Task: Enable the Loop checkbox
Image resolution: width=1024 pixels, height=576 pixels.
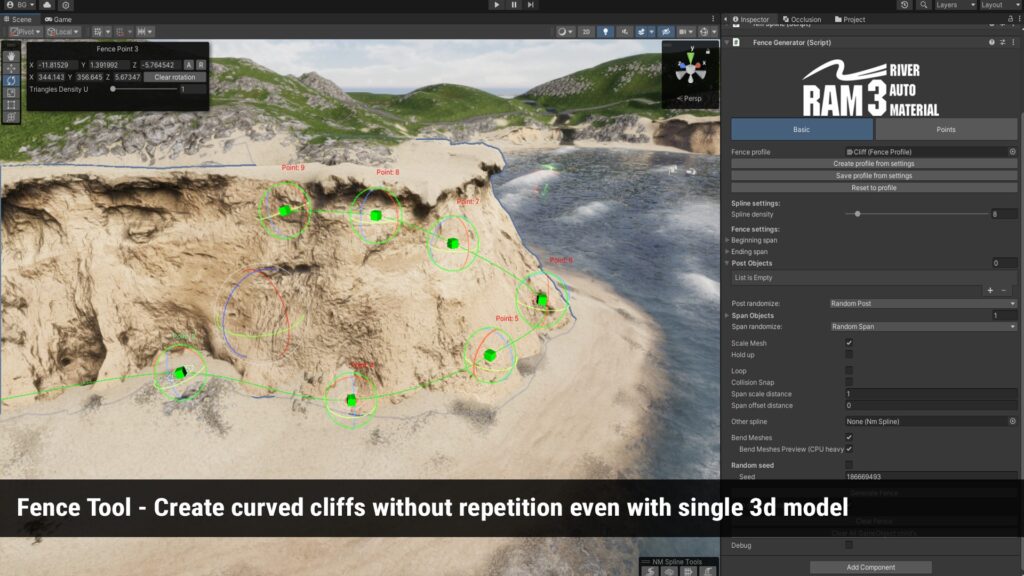Action: (x=849, y=371)
